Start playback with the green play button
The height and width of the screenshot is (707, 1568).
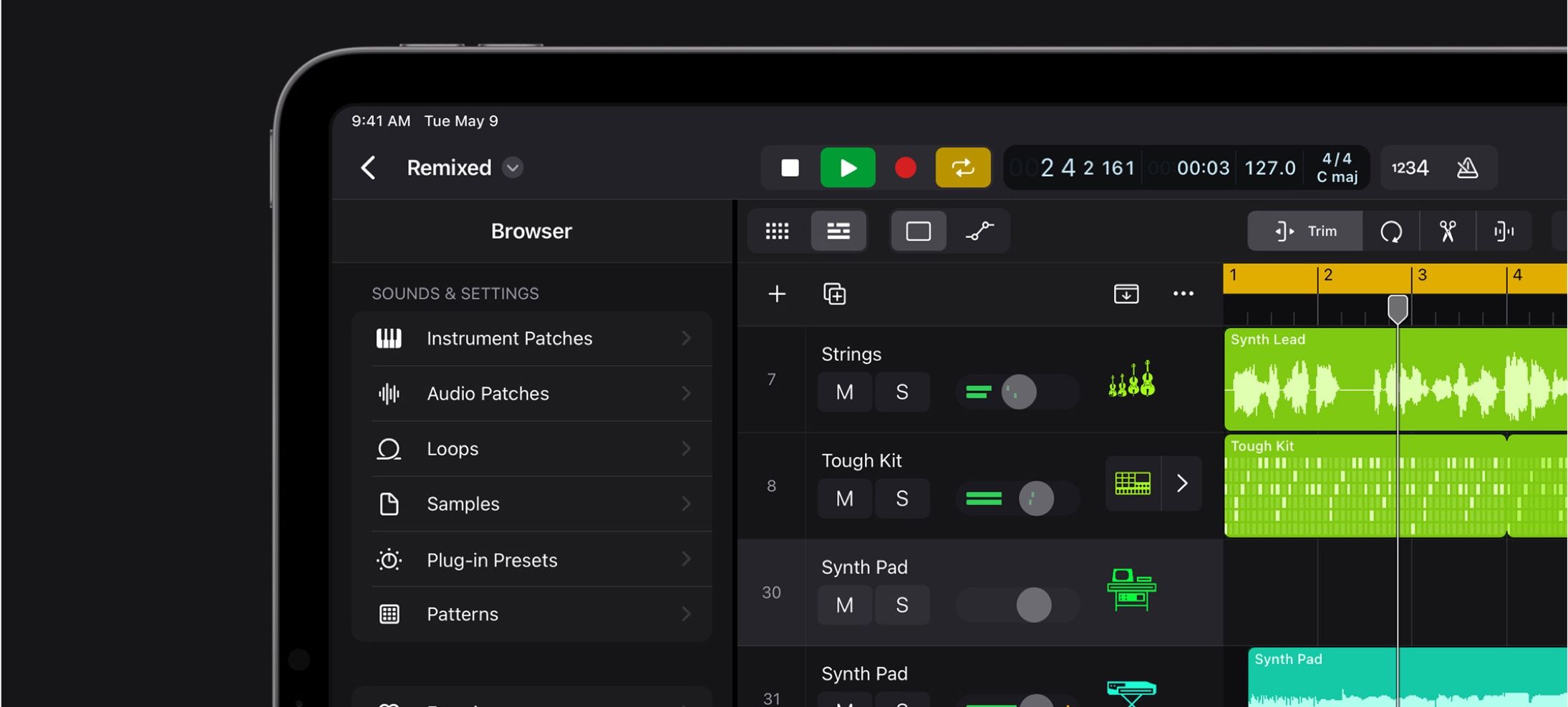coord(848,168)
